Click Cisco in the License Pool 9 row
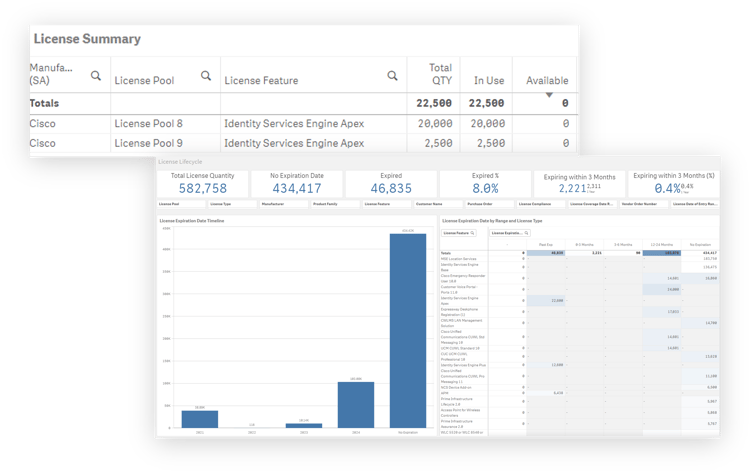The image size is (750, 472). click(43, 143)
